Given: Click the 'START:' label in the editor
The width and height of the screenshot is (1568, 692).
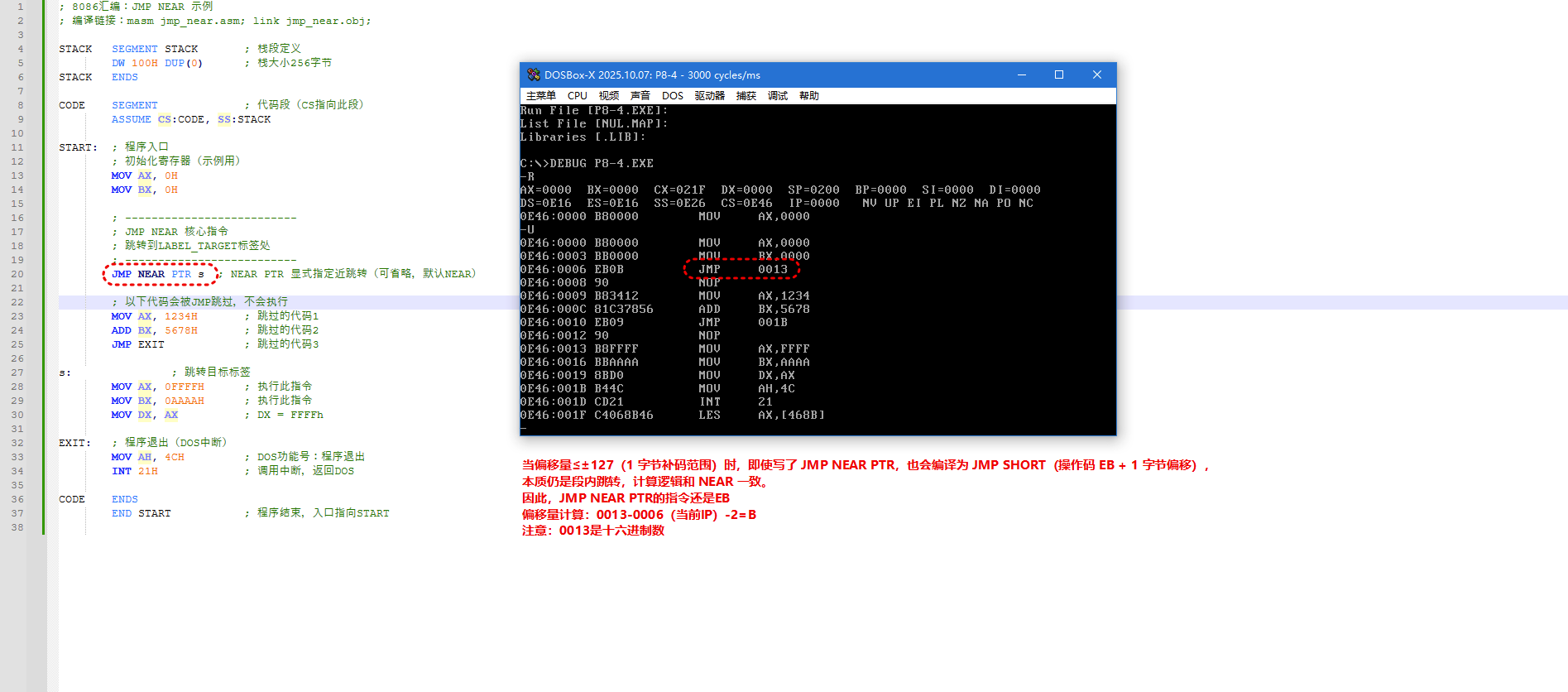Looking at the screenshot, I should pyautogui.click(x=78, y=147).
